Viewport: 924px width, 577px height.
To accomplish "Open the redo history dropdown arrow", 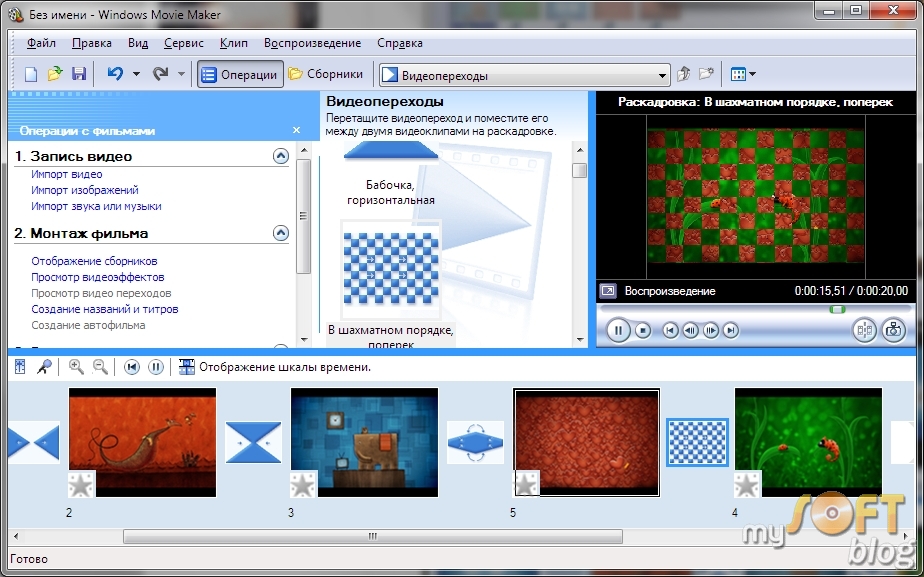I will [x=182, y=75].
